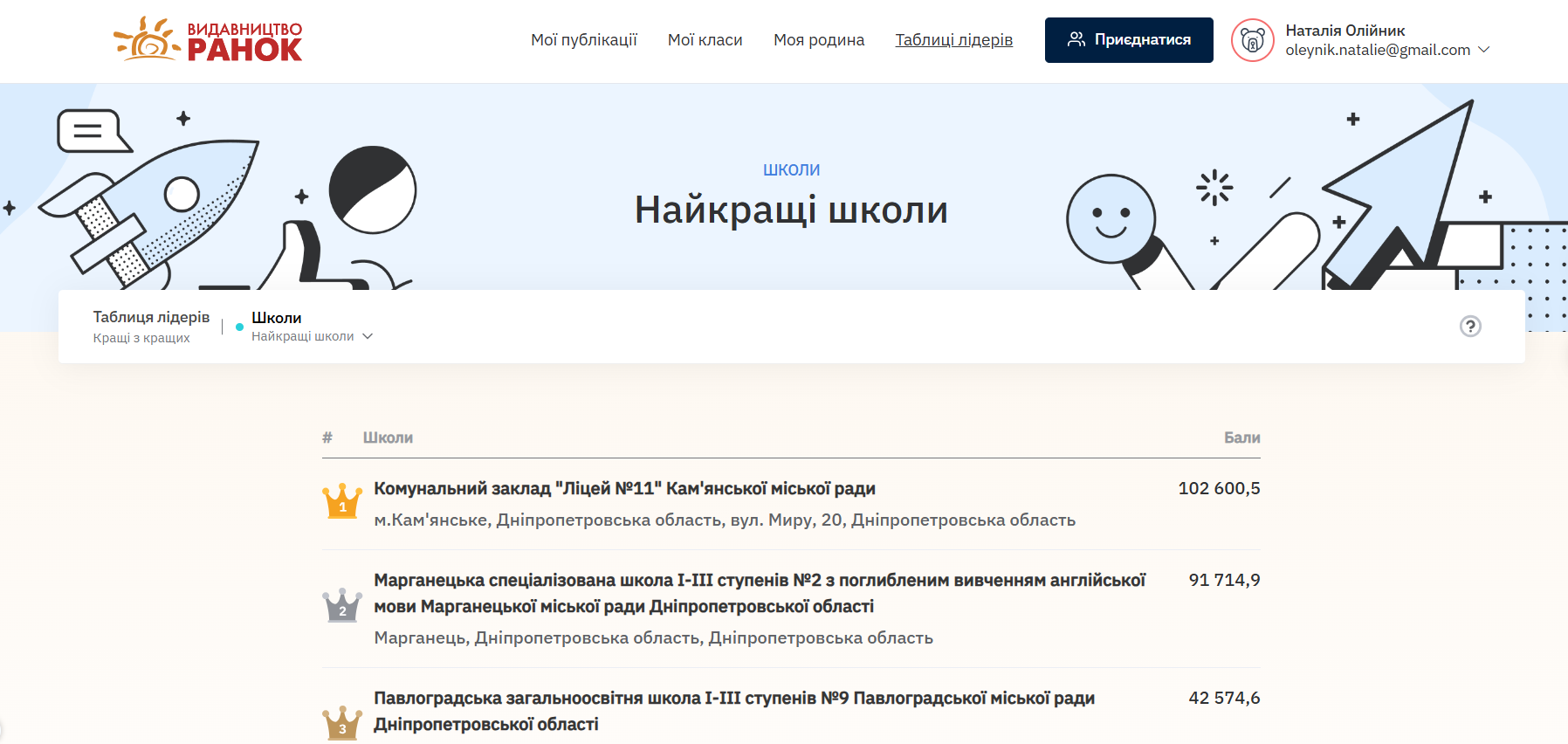
Task: Click the teal dot beside Школи
Action: [239, 327]
